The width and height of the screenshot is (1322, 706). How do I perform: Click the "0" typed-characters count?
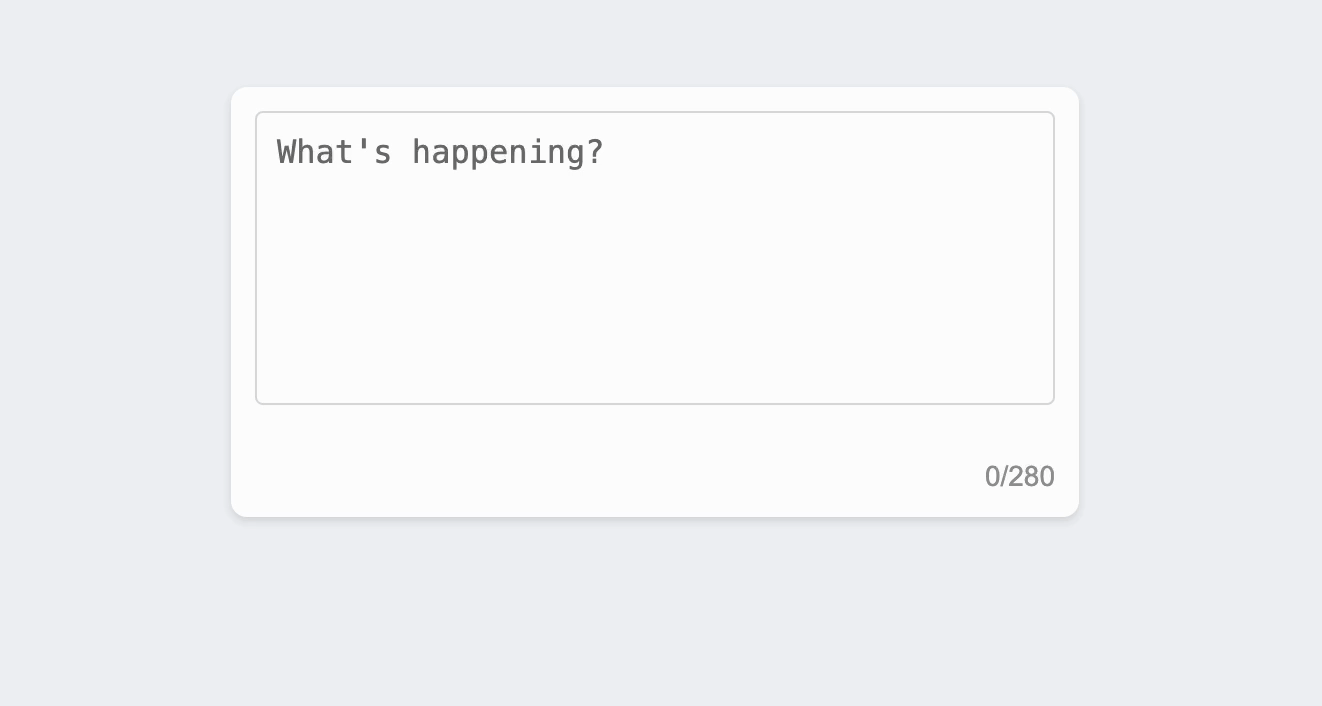click(992, 477)
